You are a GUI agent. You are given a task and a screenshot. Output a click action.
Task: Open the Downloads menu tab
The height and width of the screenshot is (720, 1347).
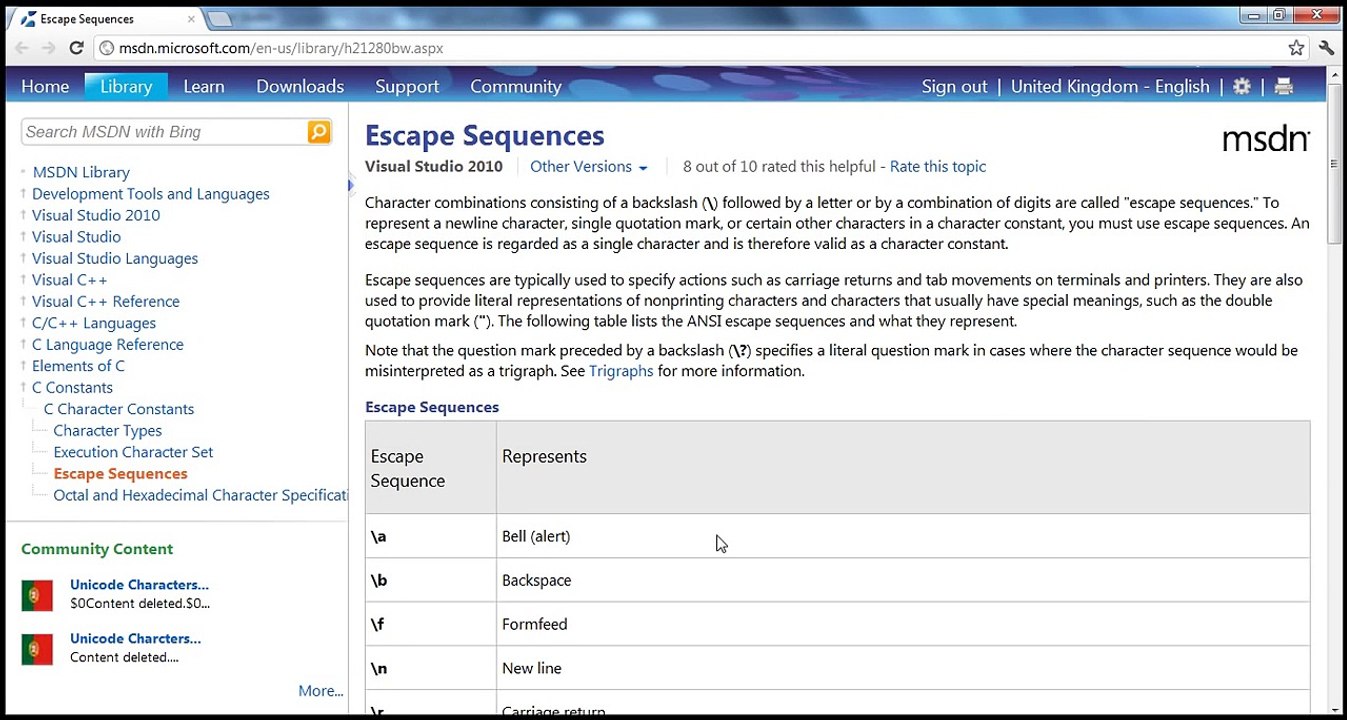300,86
